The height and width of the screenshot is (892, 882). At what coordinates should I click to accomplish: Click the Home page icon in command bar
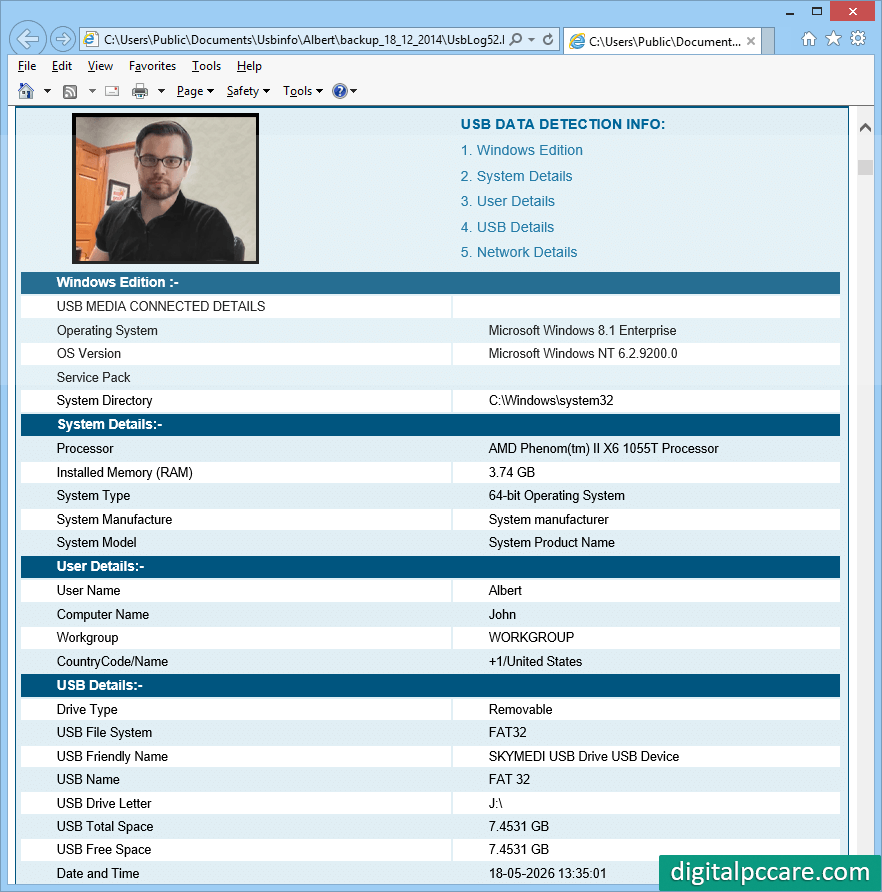[26, 91]
